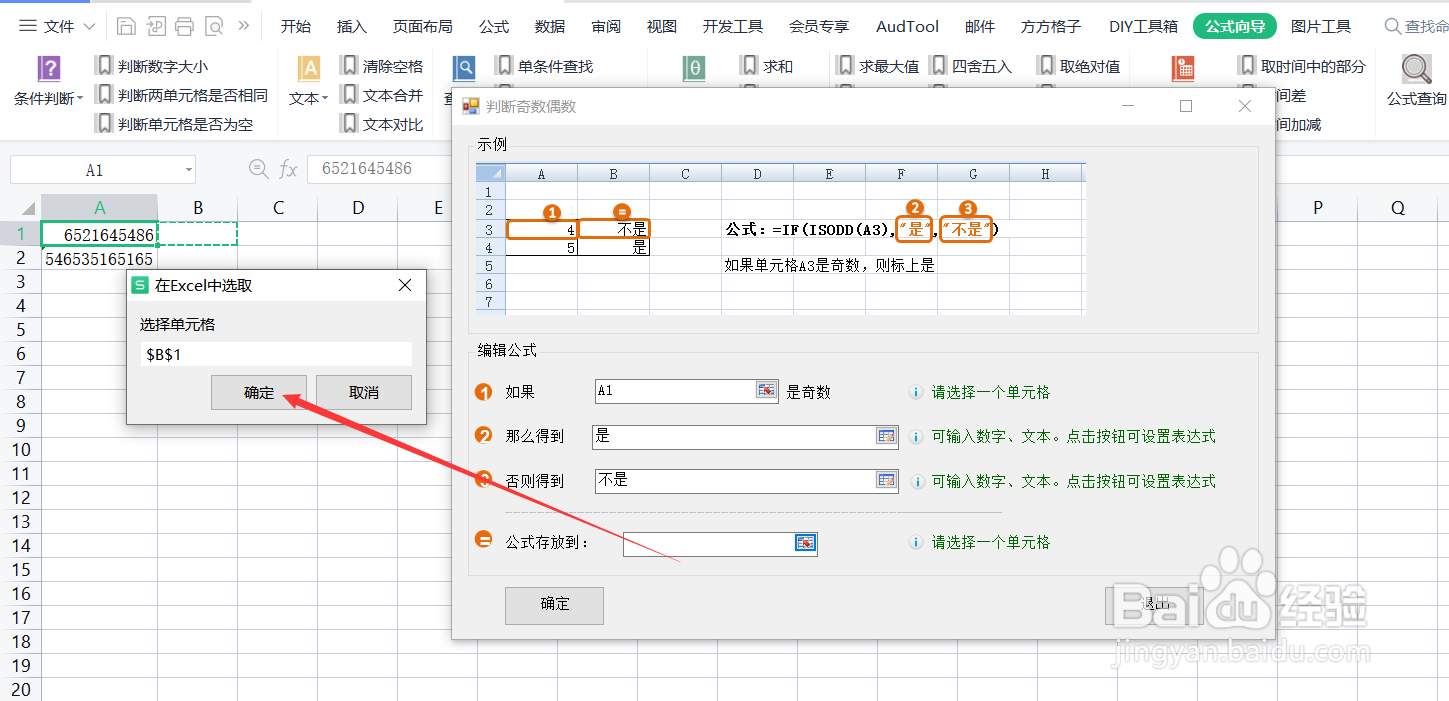The height and width of the screenshot is (701, 1449).
Task: Open the 方方格子 tab
Action: (1053, 27)
